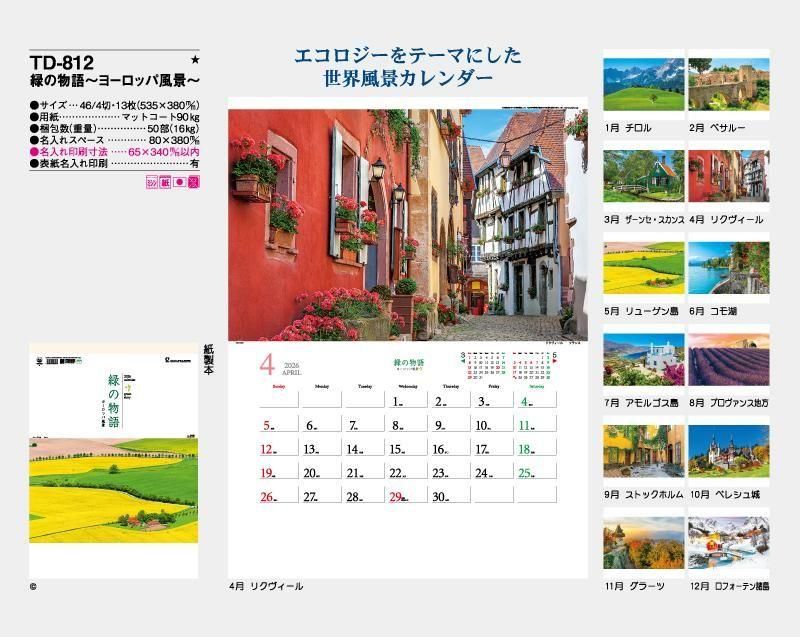Click the 2026 APRIL label

click(x=292, y=369)
